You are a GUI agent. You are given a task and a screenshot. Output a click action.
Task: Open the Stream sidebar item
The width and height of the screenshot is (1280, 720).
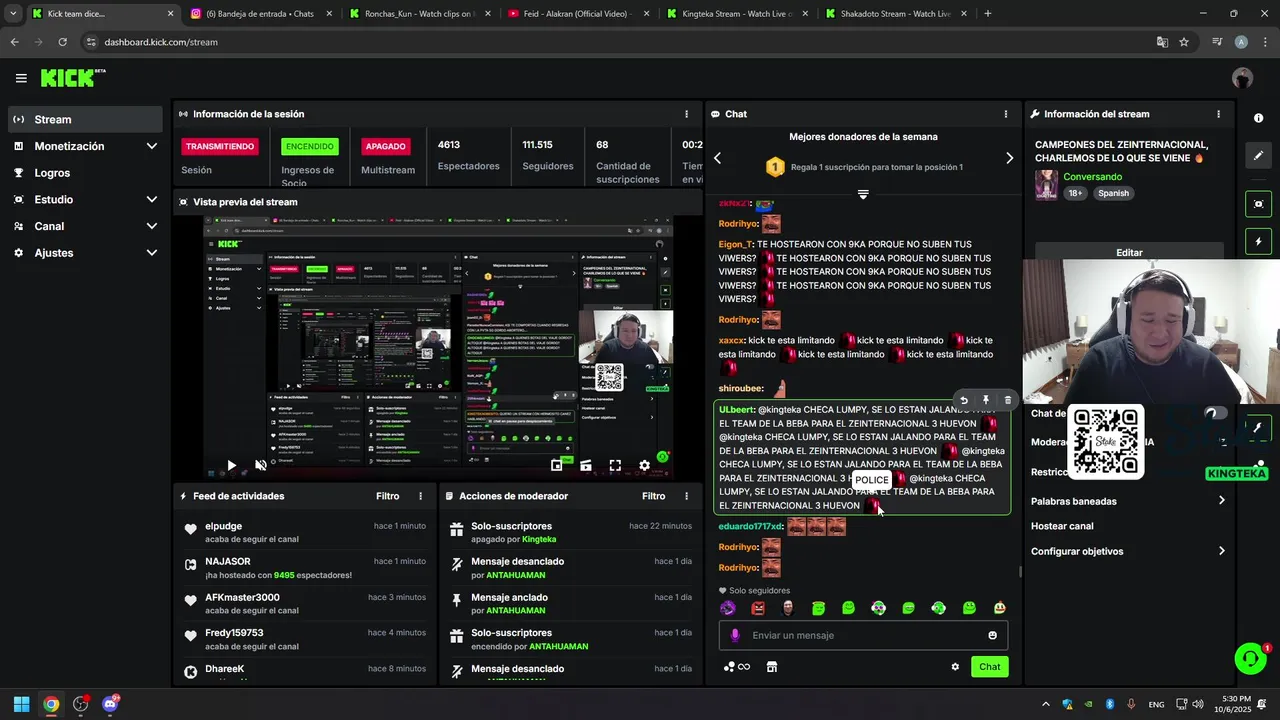[84, 119]
